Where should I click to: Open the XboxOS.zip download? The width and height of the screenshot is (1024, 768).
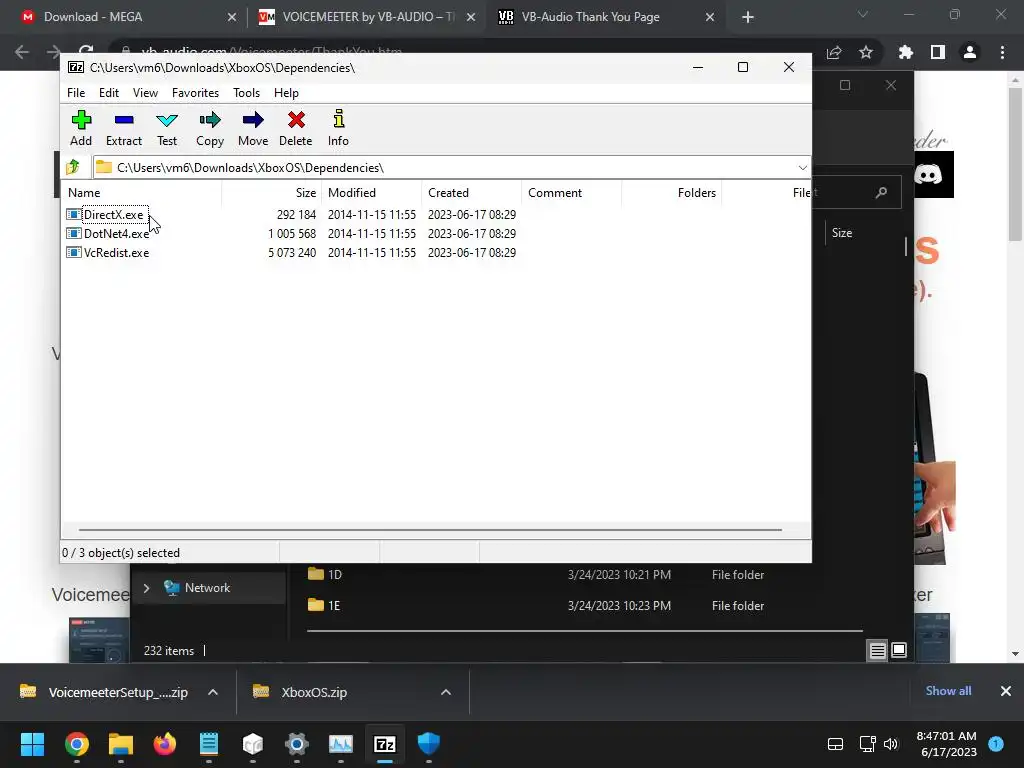(313, 692)
